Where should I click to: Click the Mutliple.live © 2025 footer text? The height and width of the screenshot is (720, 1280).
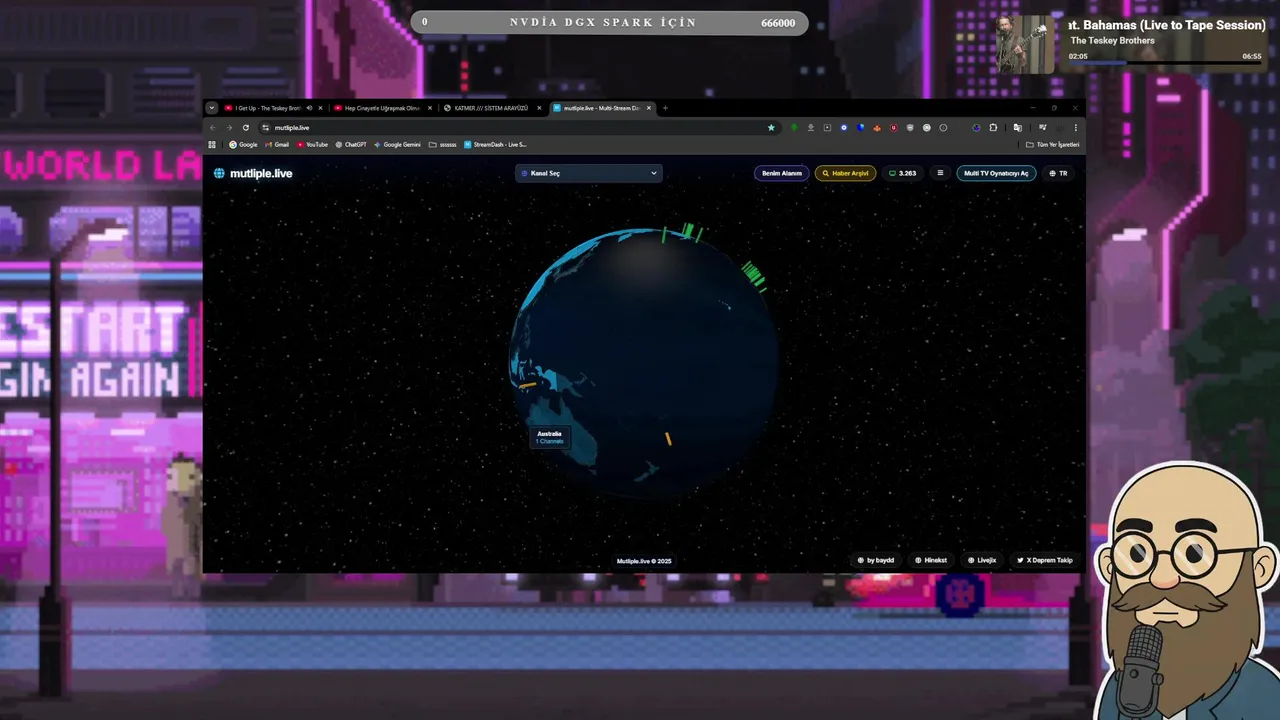point(644,561)
